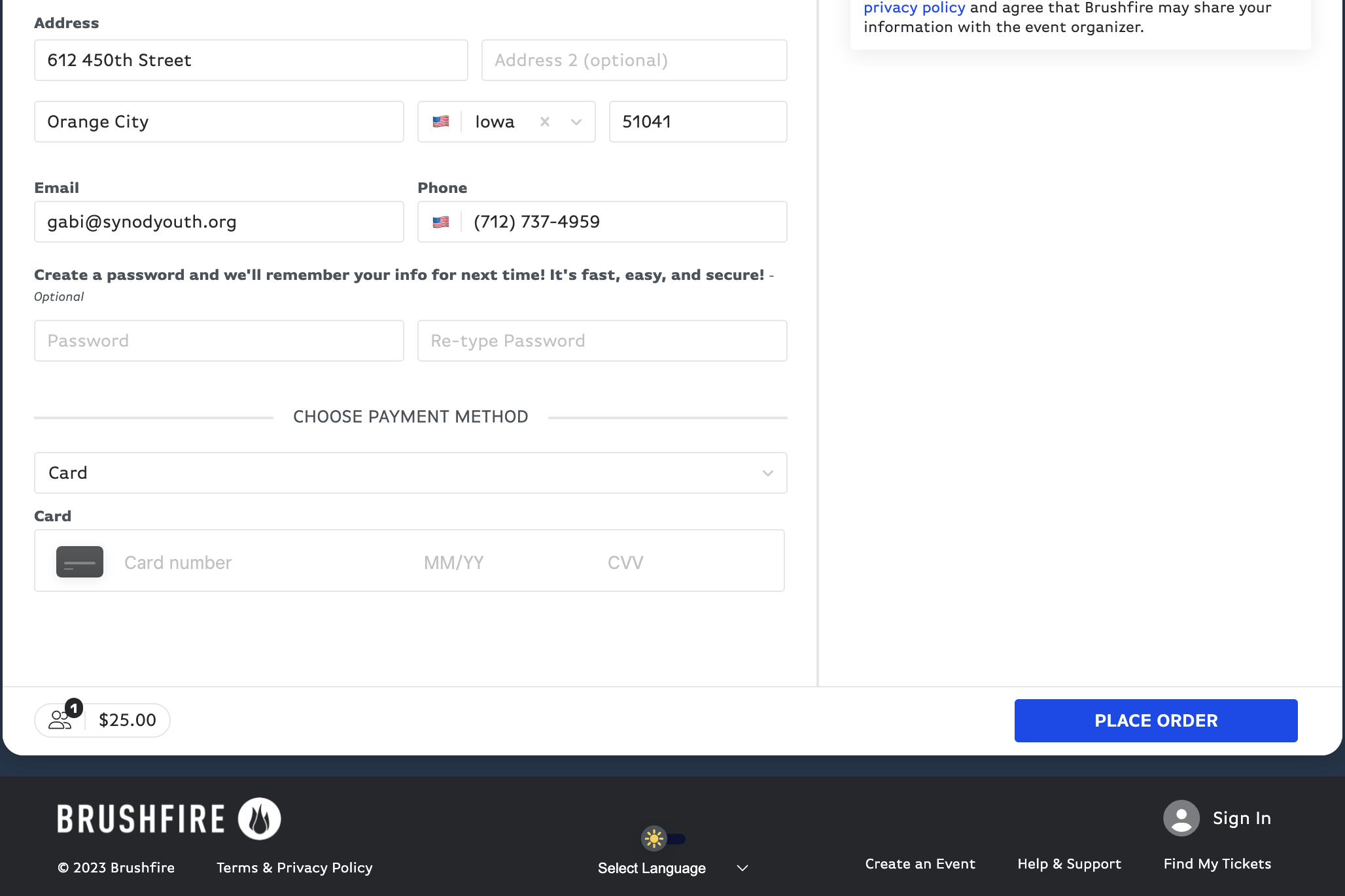1345x896 pixels.
Task: Click the user avatar icon beside Sign In
Action: click(x=1181, y=818)
